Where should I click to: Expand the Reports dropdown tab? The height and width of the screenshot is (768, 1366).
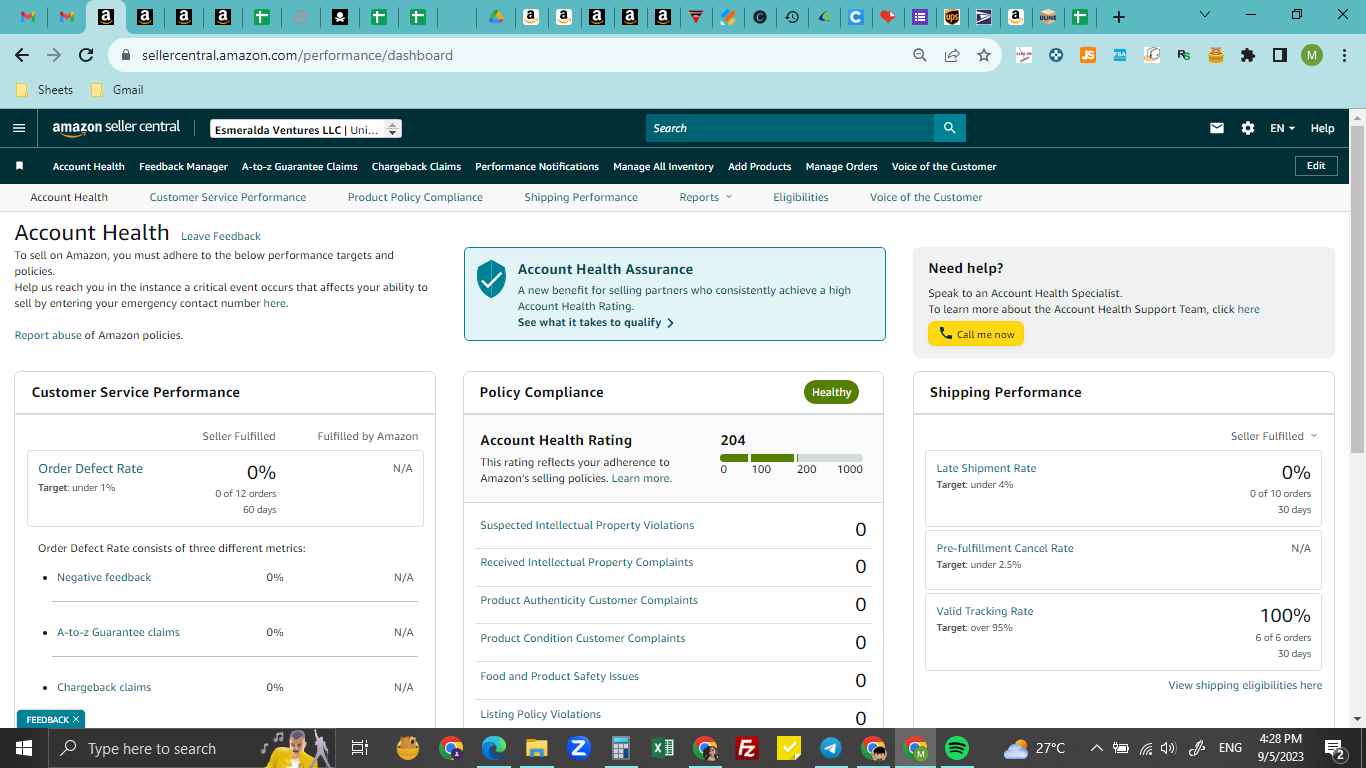coord(706,197)
